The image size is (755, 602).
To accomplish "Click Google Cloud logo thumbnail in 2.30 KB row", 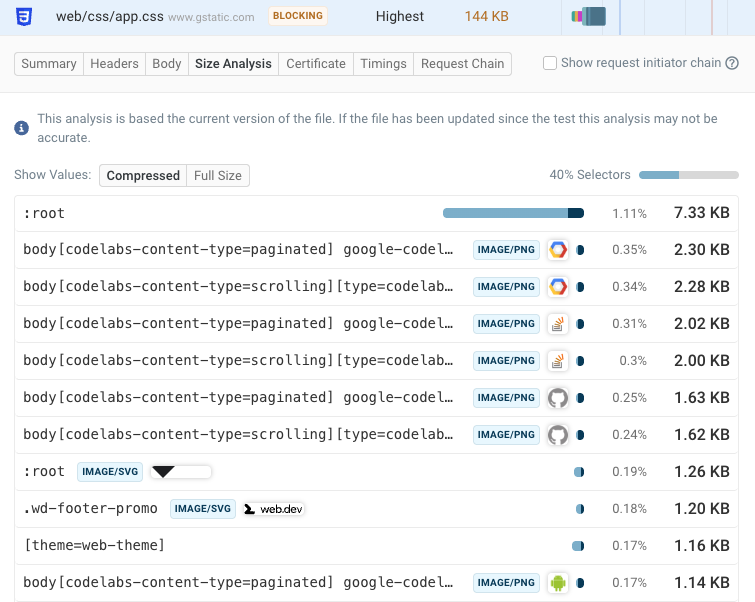I will tap(558, 249).
